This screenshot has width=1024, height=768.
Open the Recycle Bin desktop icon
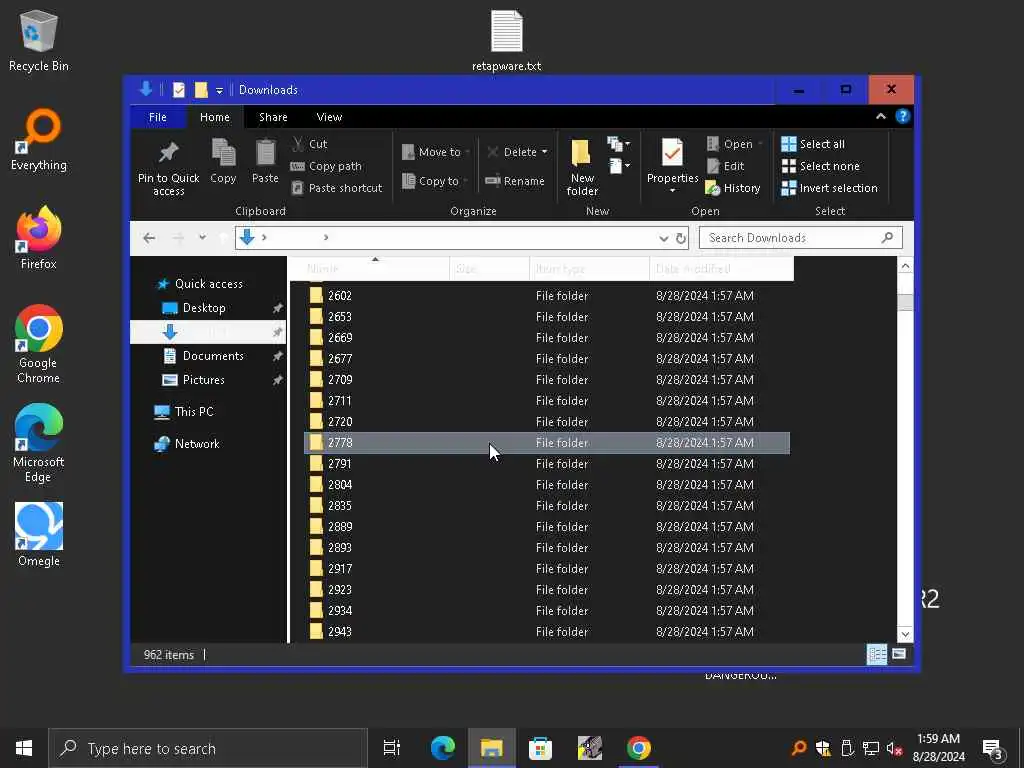[x=39, y=40]
